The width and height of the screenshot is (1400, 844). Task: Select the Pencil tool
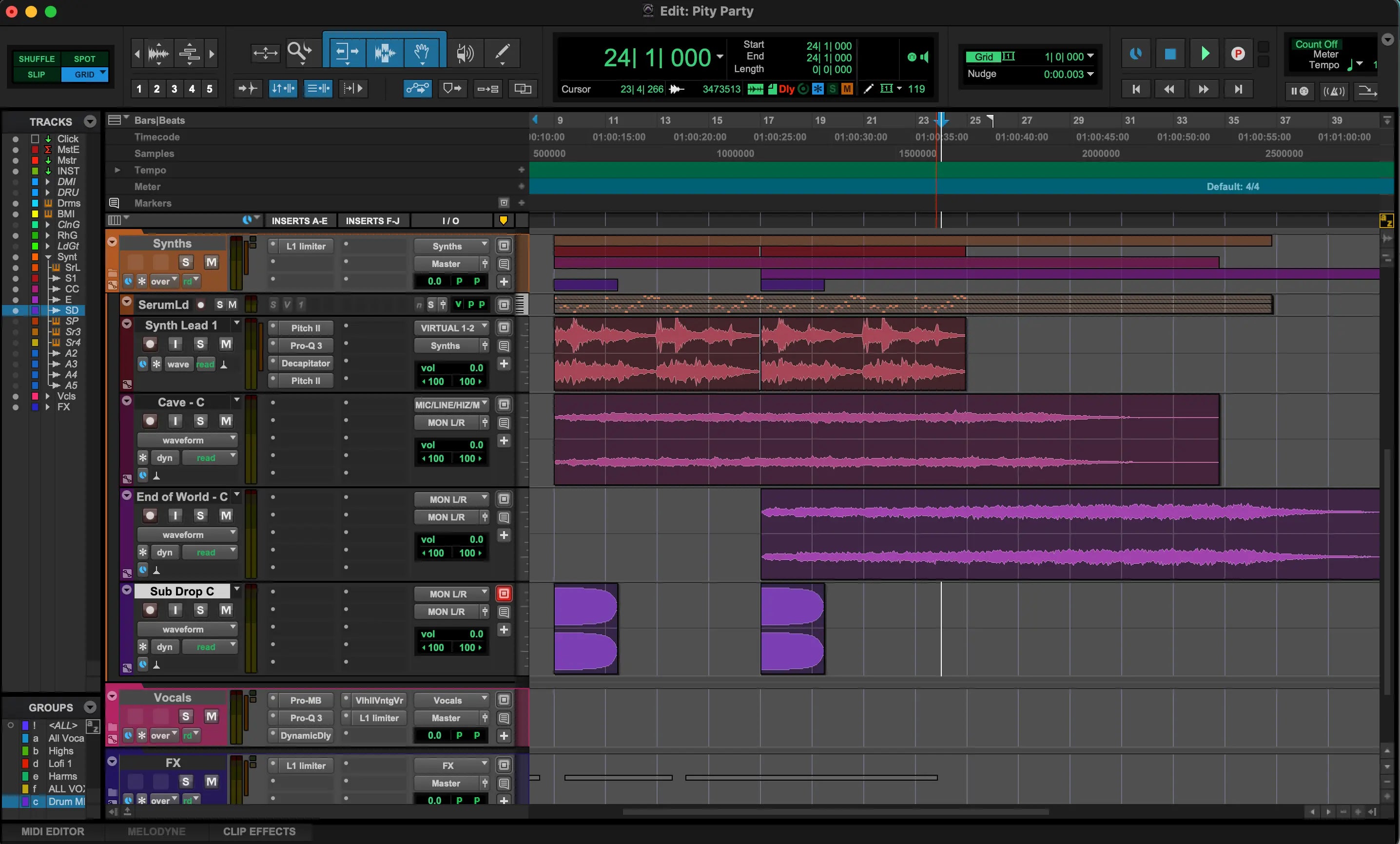(502, 53)
